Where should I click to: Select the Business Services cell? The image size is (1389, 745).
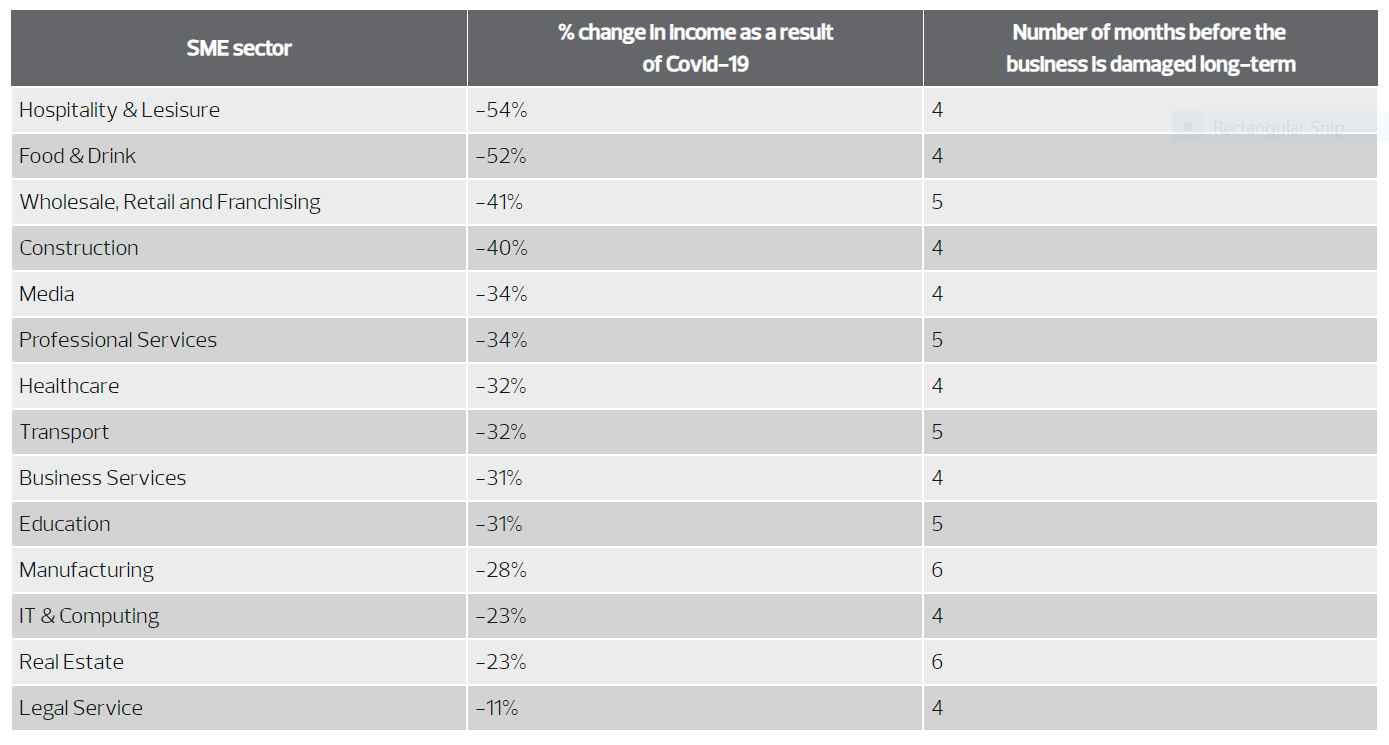coord(103,478)
